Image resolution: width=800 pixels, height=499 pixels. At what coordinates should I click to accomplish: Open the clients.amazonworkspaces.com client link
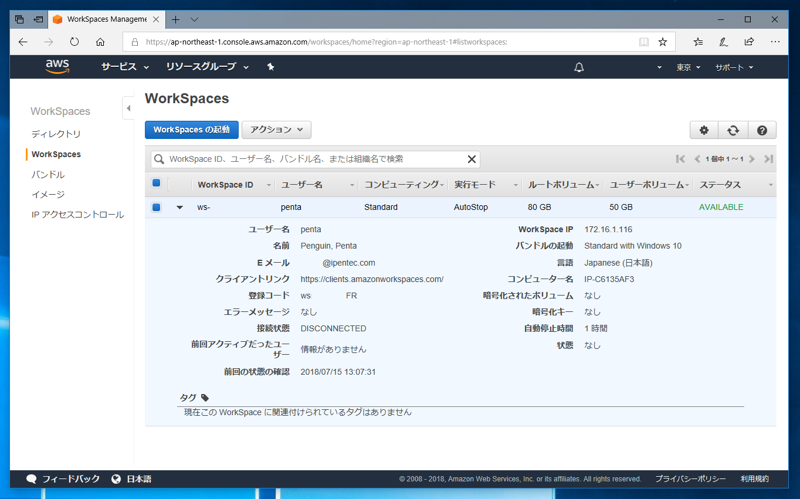pos(371,279)
